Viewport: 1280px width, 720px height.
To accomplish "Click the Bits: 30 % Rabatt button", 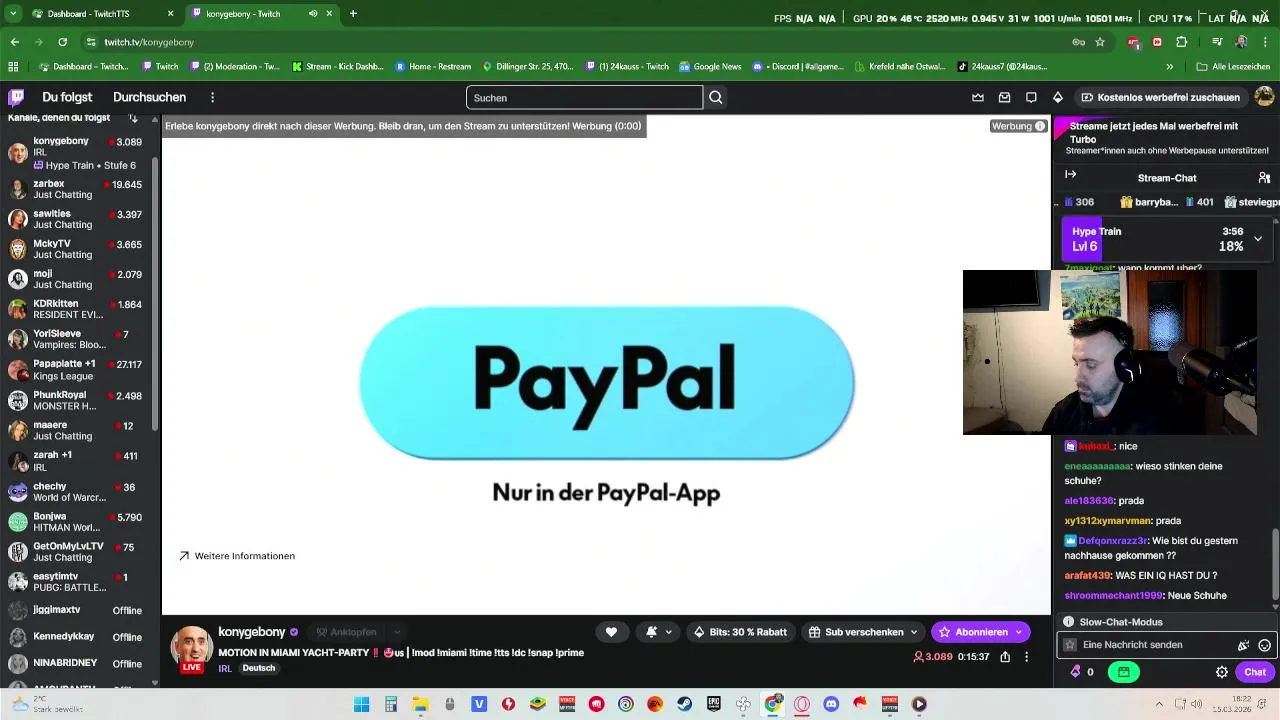I will (x=740, y=632).
